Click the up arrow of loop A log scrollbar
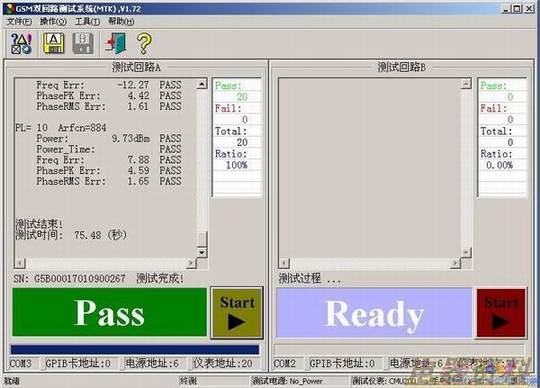Image resolution: width=540 pixels, height=388 pixels. 202,84
